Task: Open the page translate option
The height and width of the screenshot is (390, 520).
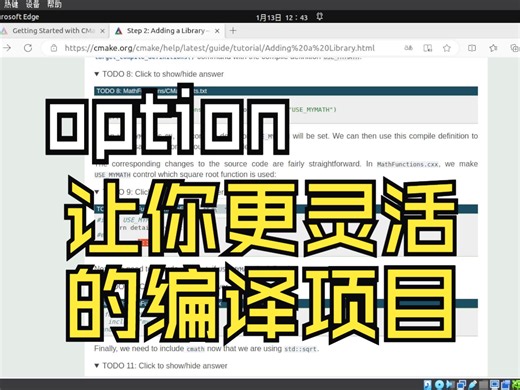Action: pos(408,48)
